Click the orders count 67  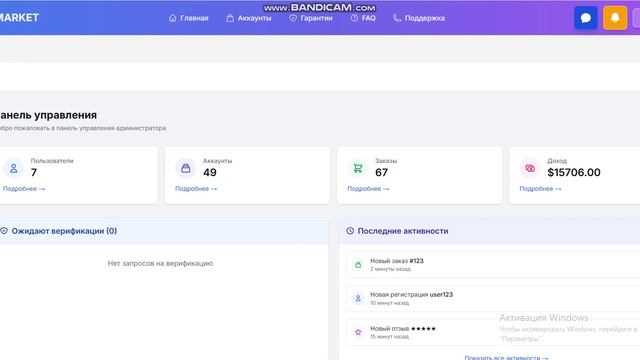[x=382, y=172]
